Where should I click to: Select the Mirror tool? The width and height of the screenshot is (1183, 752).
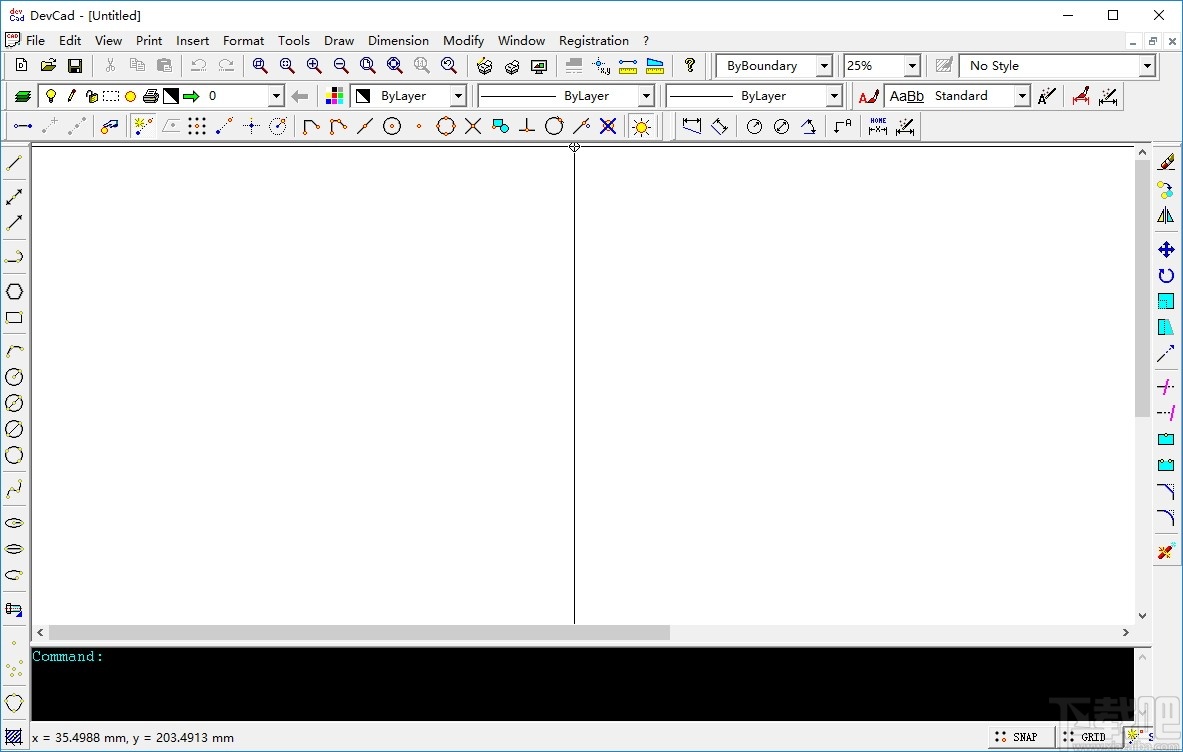1166,216
